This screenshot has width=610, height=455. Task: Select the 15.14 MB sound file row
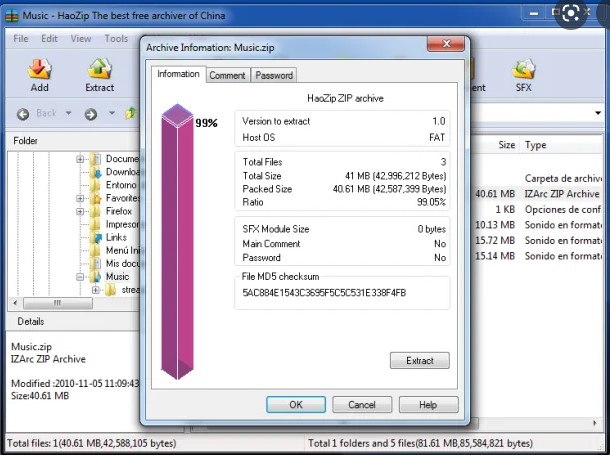tap(537, 256)
